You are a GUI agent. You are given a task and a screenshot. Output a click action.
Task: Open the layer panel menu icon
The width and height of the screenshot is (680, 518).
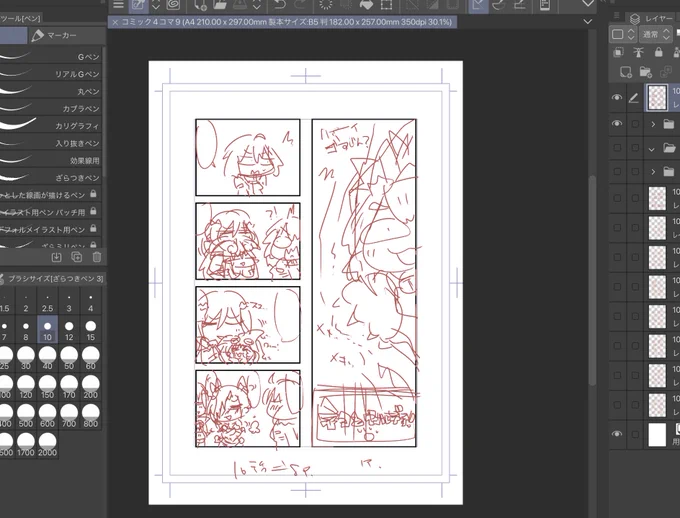(616, 16)
